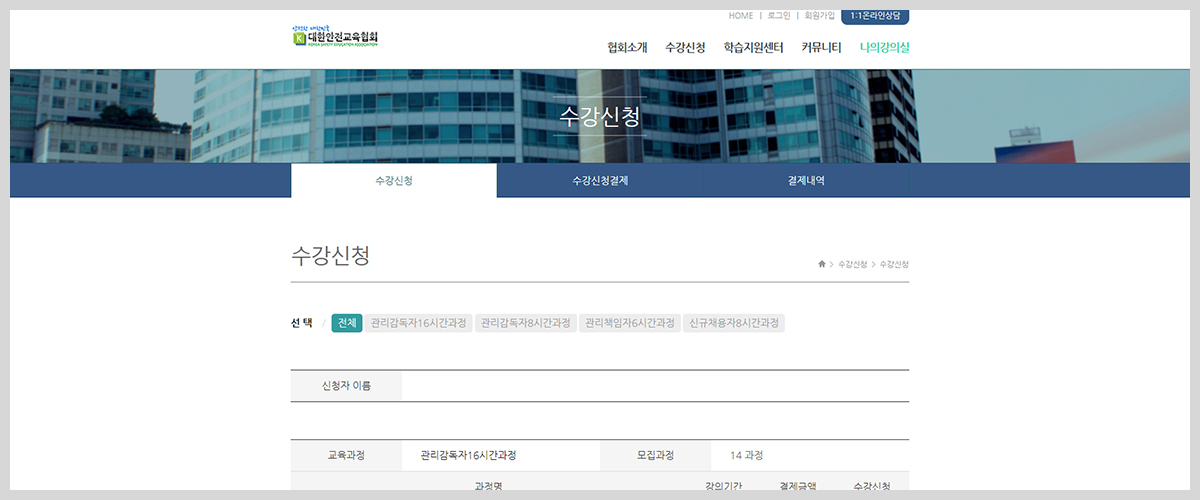Filter by 관리감독자16시간과정

[x=418, y=323]
